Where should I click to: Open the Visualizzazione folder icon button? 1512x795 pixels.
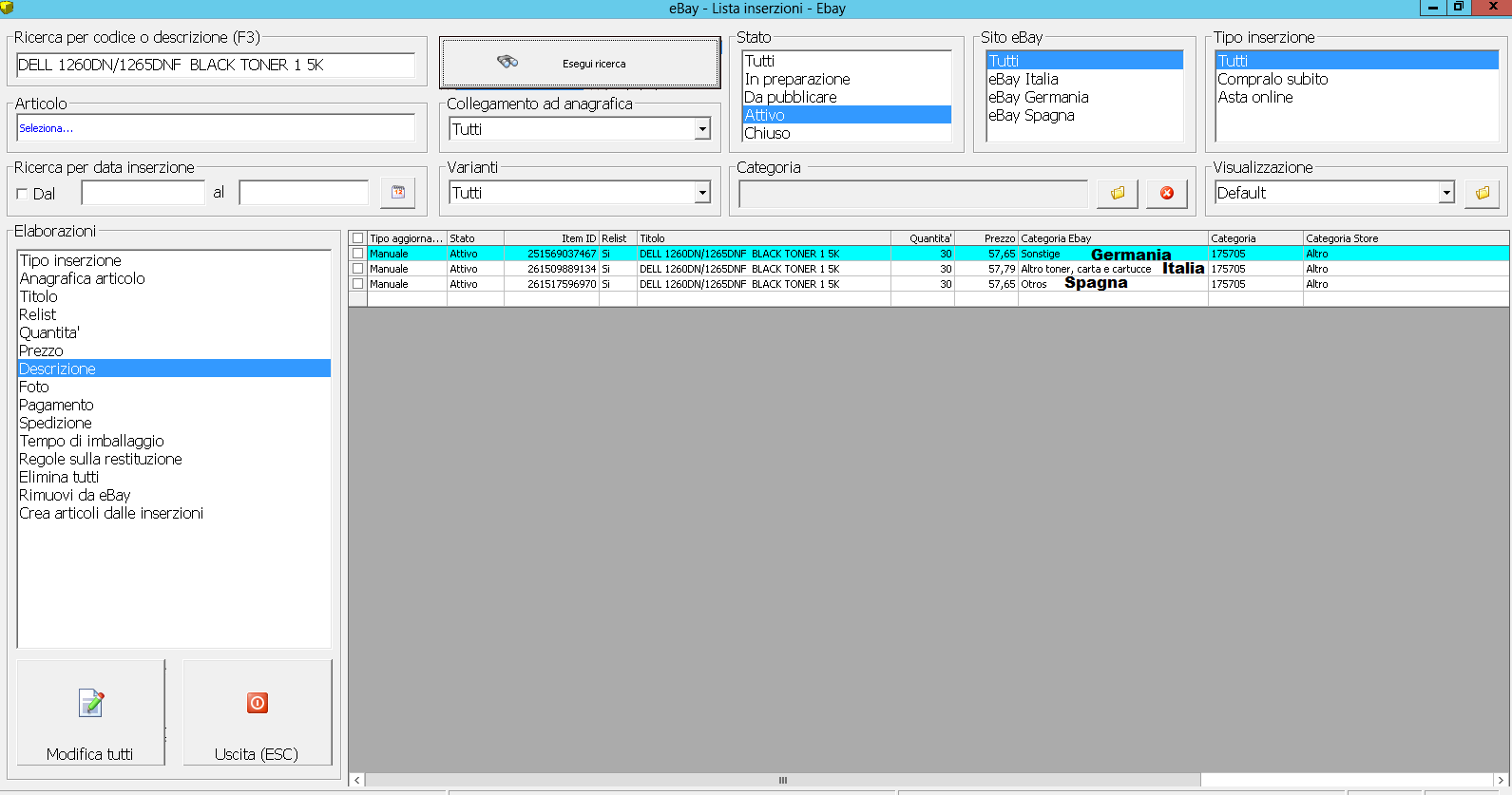[x=1483, y=193]
